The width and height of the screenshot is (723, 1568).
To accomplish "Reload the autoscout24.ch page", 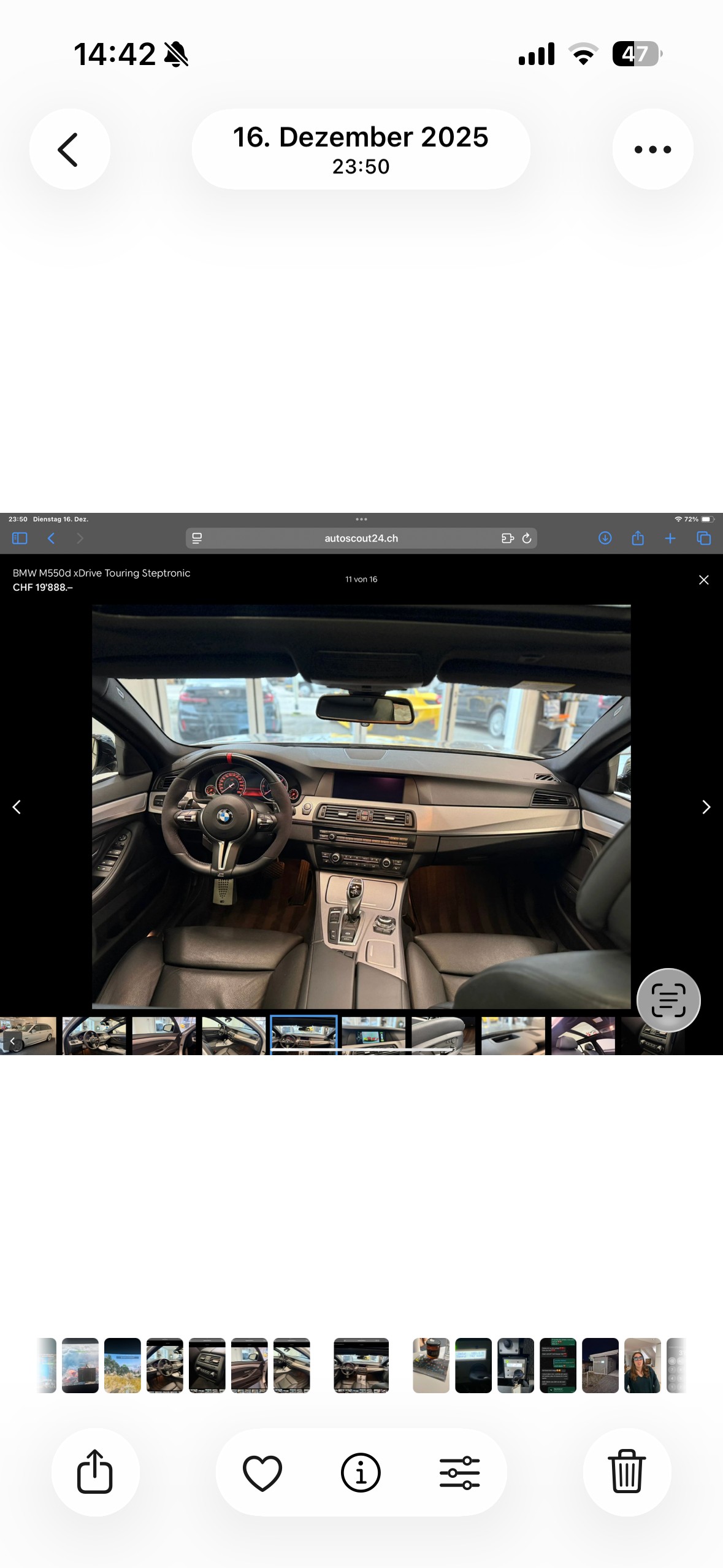I will [527, 538].
